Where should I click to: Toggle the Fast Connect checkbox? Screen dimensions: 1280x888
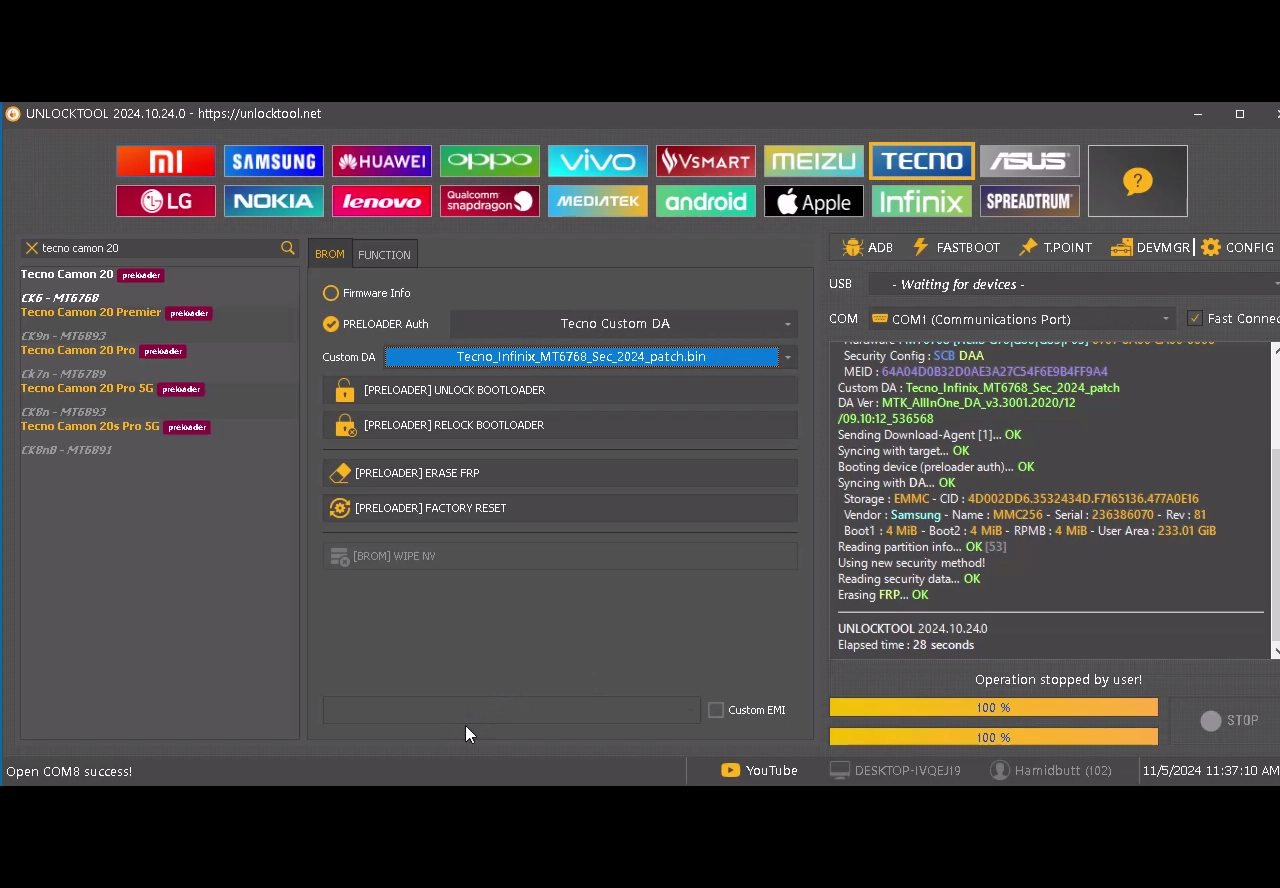pyautogui.click(x=1195, y=318)
